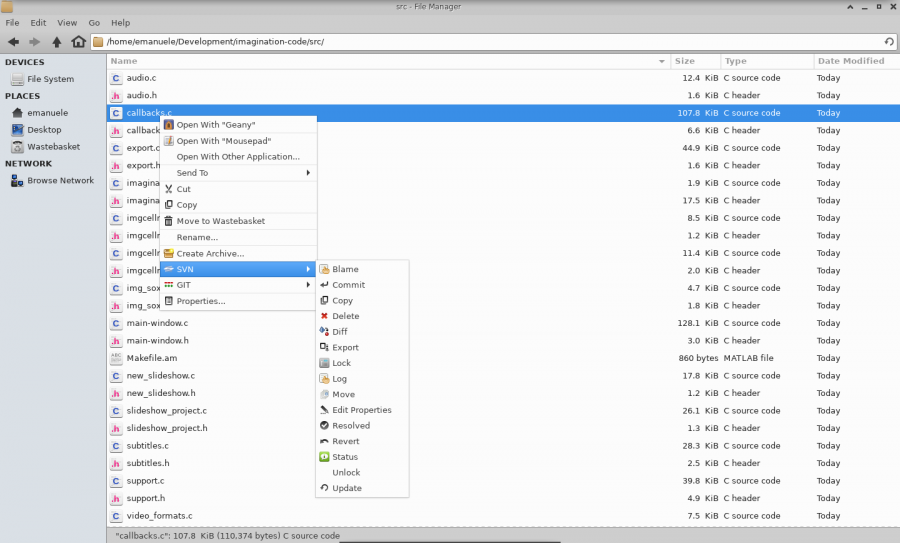Click the Mousepad icon in context menu
The image size is (900, 543).
pos(169,141)
